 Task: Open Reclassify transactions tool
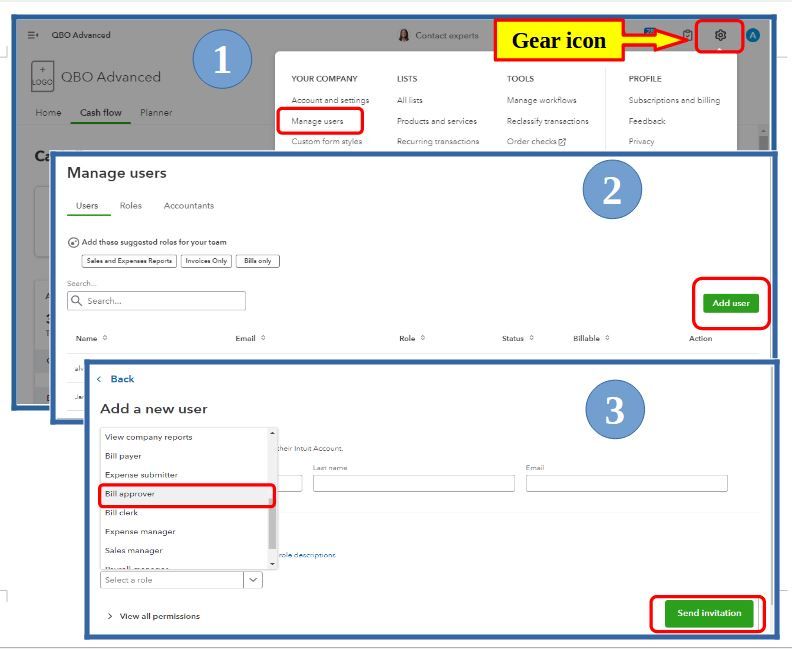click(x=548, y=121)
